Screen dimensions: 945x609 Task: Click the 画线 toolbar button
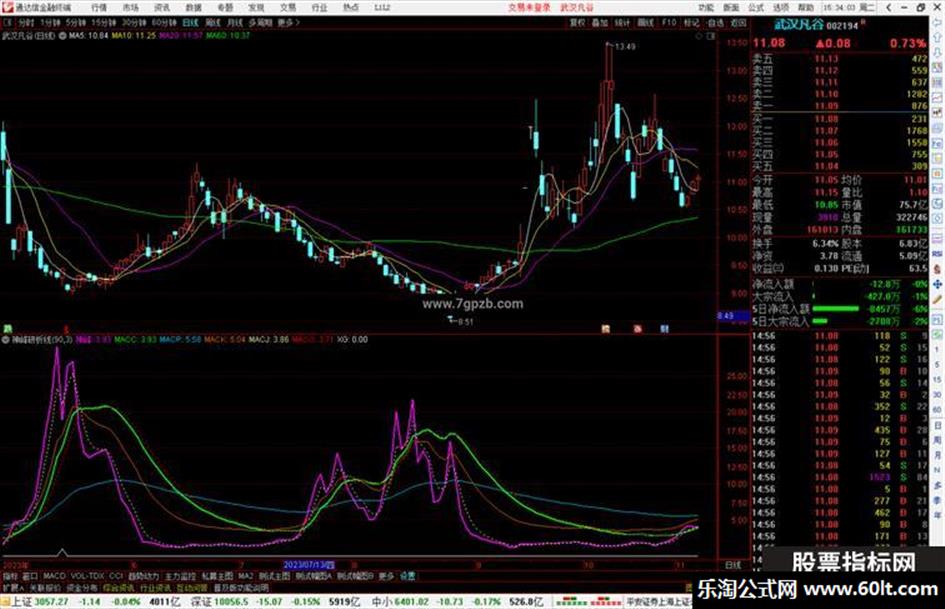tap(646, 22)
